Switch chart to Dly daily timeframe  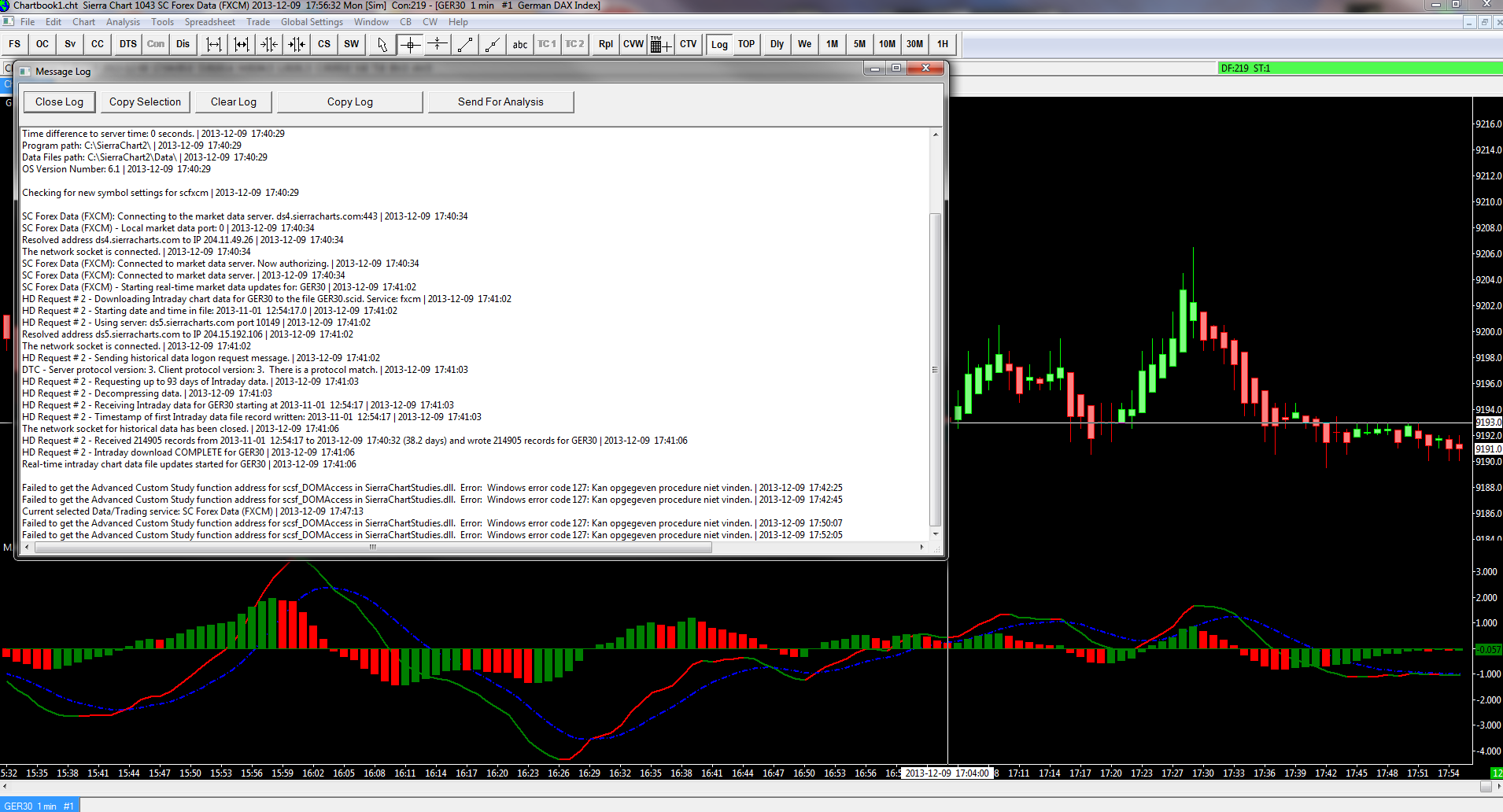(777, 44)
